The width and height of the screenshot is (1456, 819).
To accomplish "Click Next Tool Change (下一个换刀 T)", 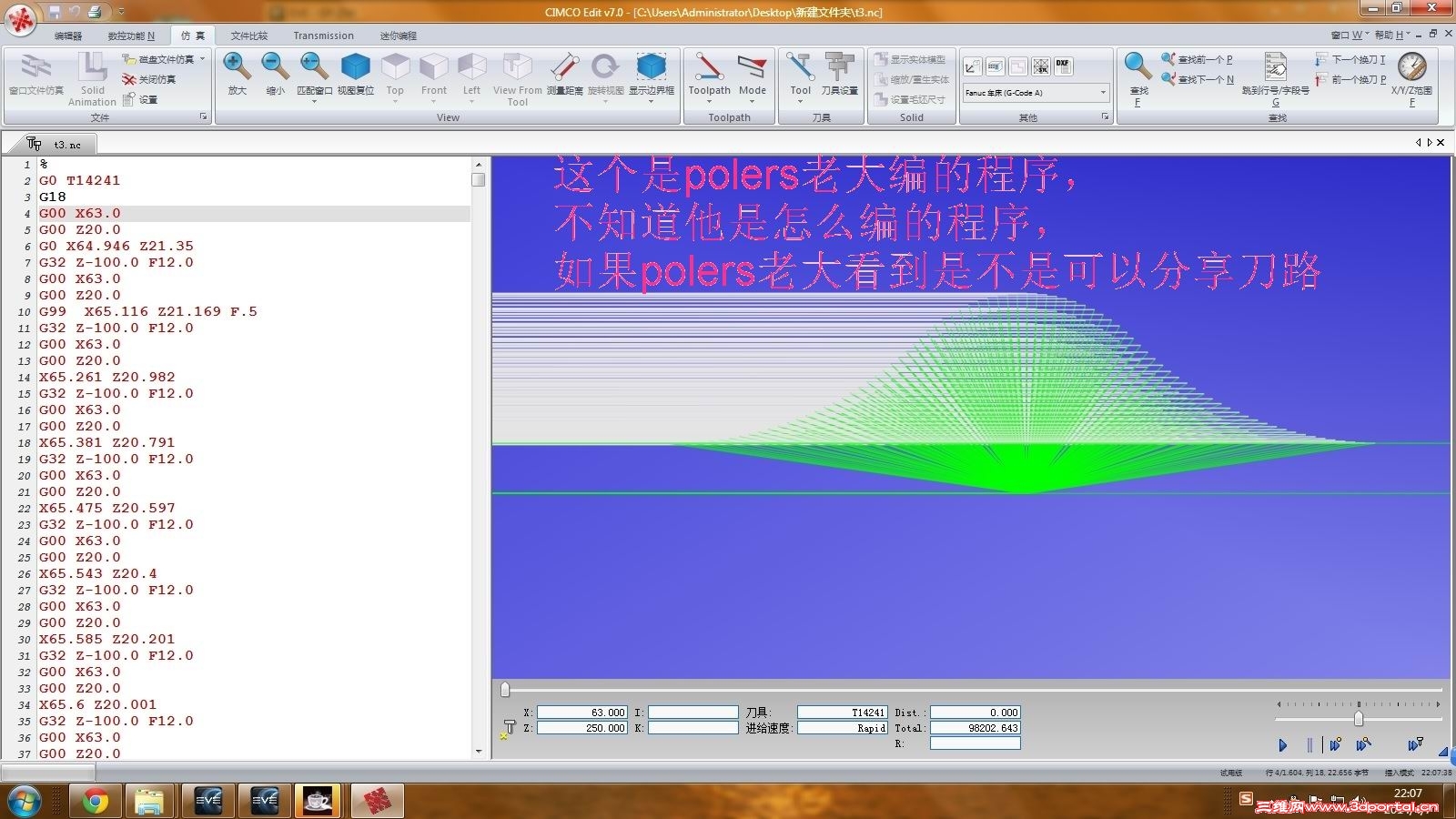I will (1350, 59).
